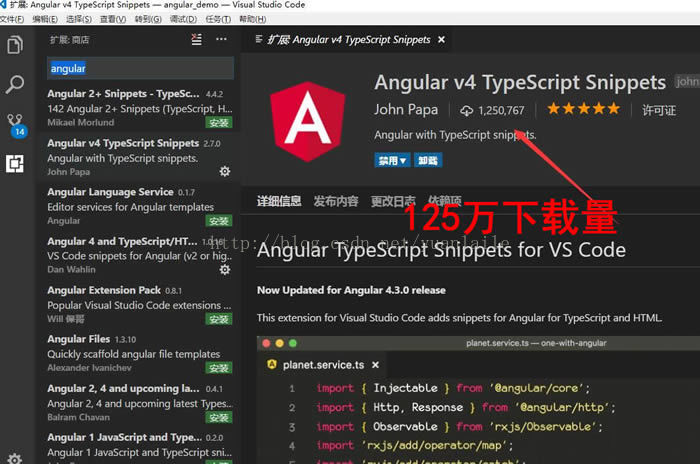700x464 pixels.
Task: Open the extensions panel more actions ellipsis
Action: 221,39
